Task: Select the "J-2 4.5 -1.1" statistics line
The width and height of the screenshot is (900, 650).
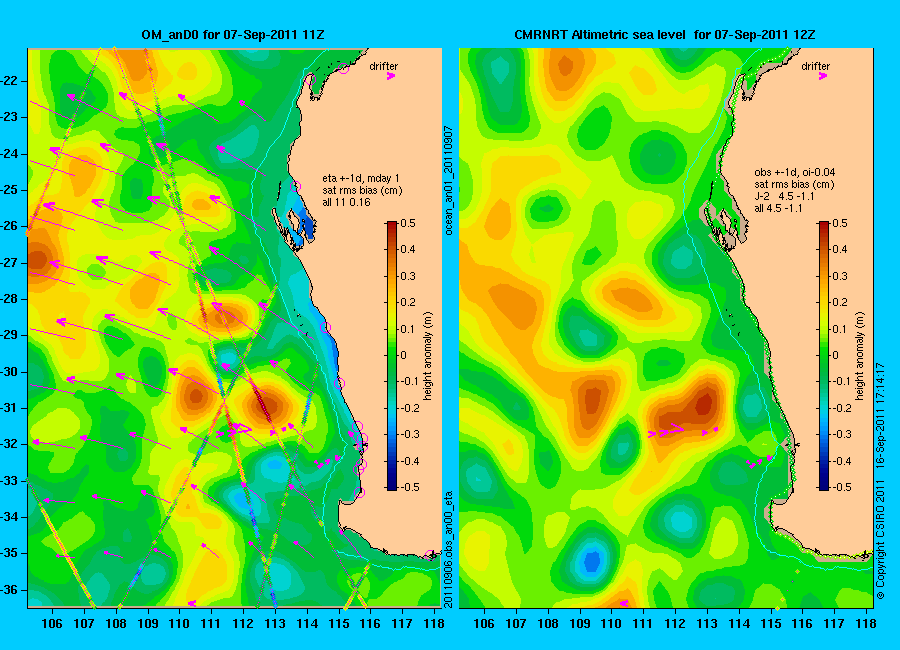Action: [784, 196]
